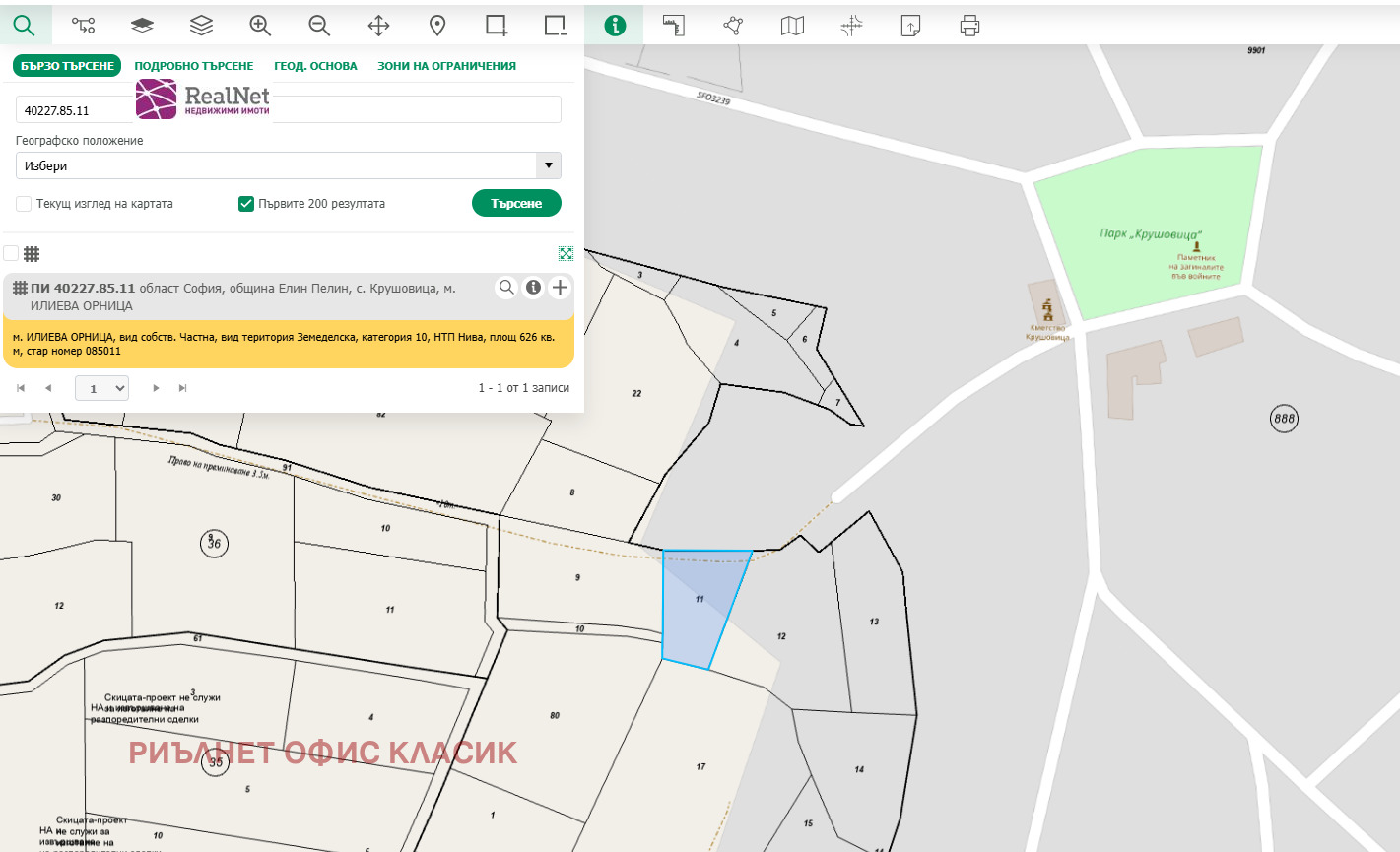1400x852 pixels.
Task: Uncheck Първите 200 резултата
Action: 245,203
